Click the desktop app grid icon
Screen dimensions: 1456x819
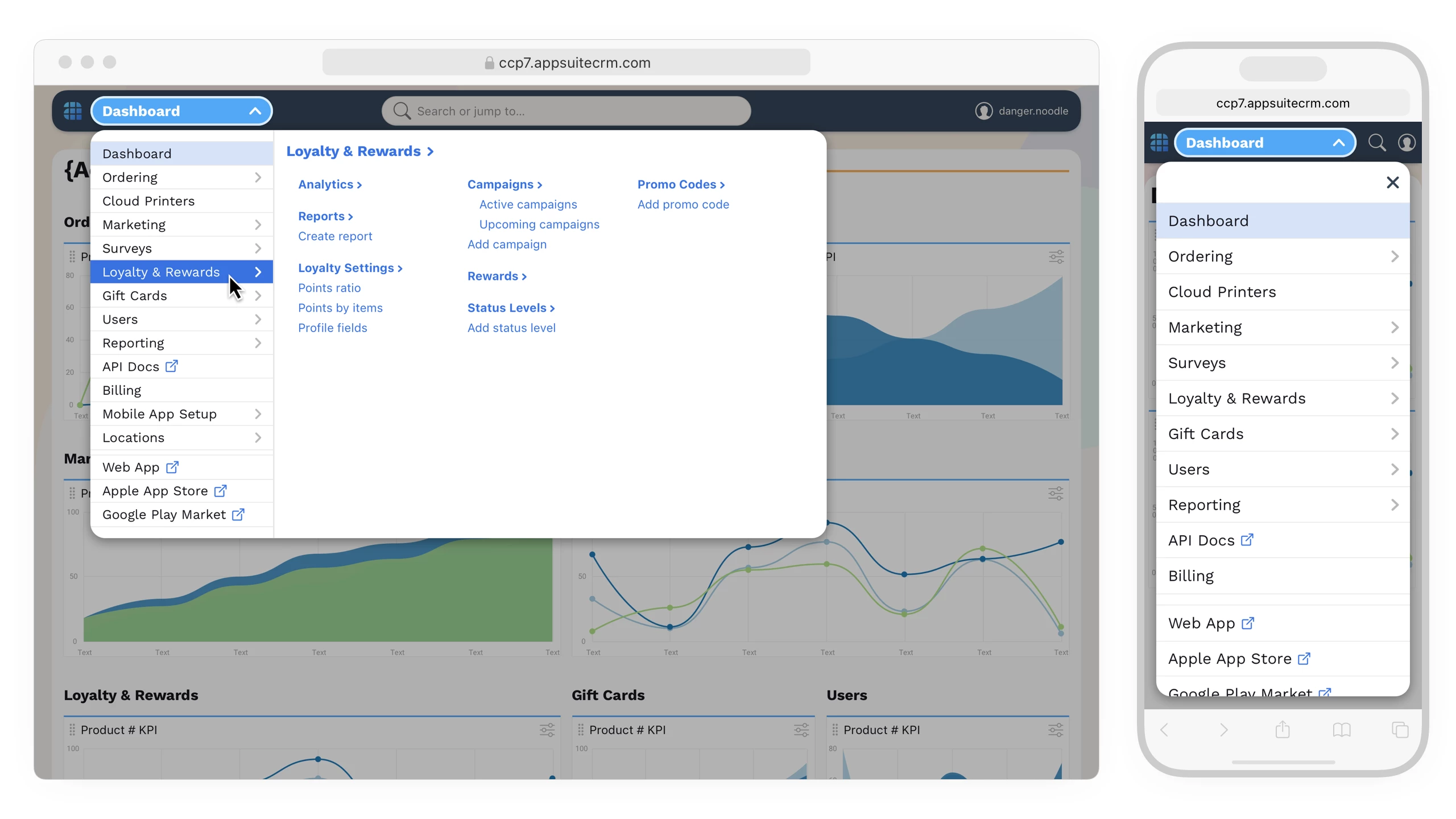[x=72, y=111]
